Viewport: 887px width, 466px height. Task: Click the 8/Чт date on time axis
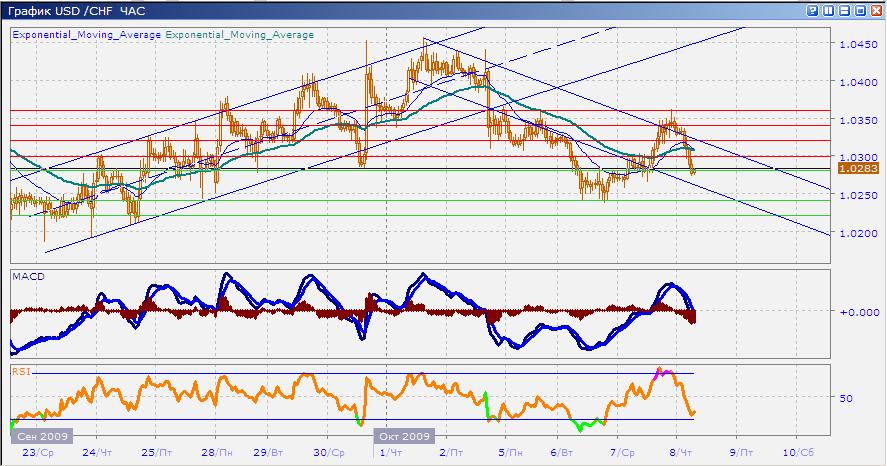(x=679, y=452)
